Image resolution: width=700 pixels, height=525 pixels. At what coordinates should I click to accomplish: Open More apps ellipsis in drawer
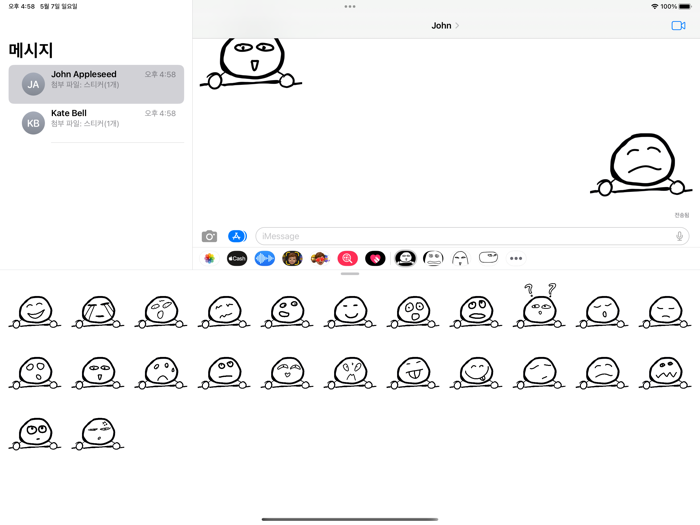point(516,258)
